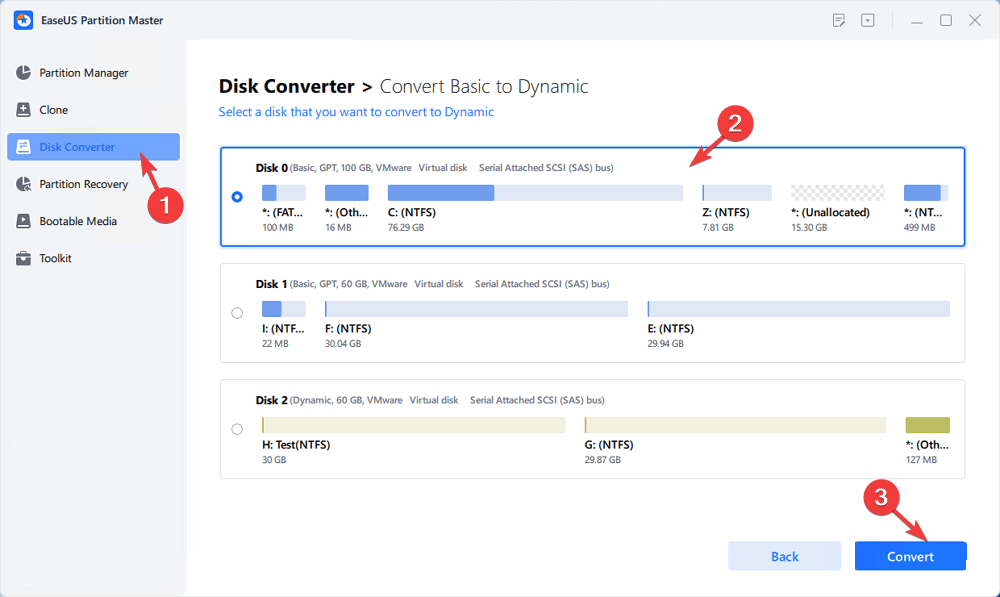
Task: Click the 'H: Test(NTFS)' label
Action: click(x=296, y=445)
